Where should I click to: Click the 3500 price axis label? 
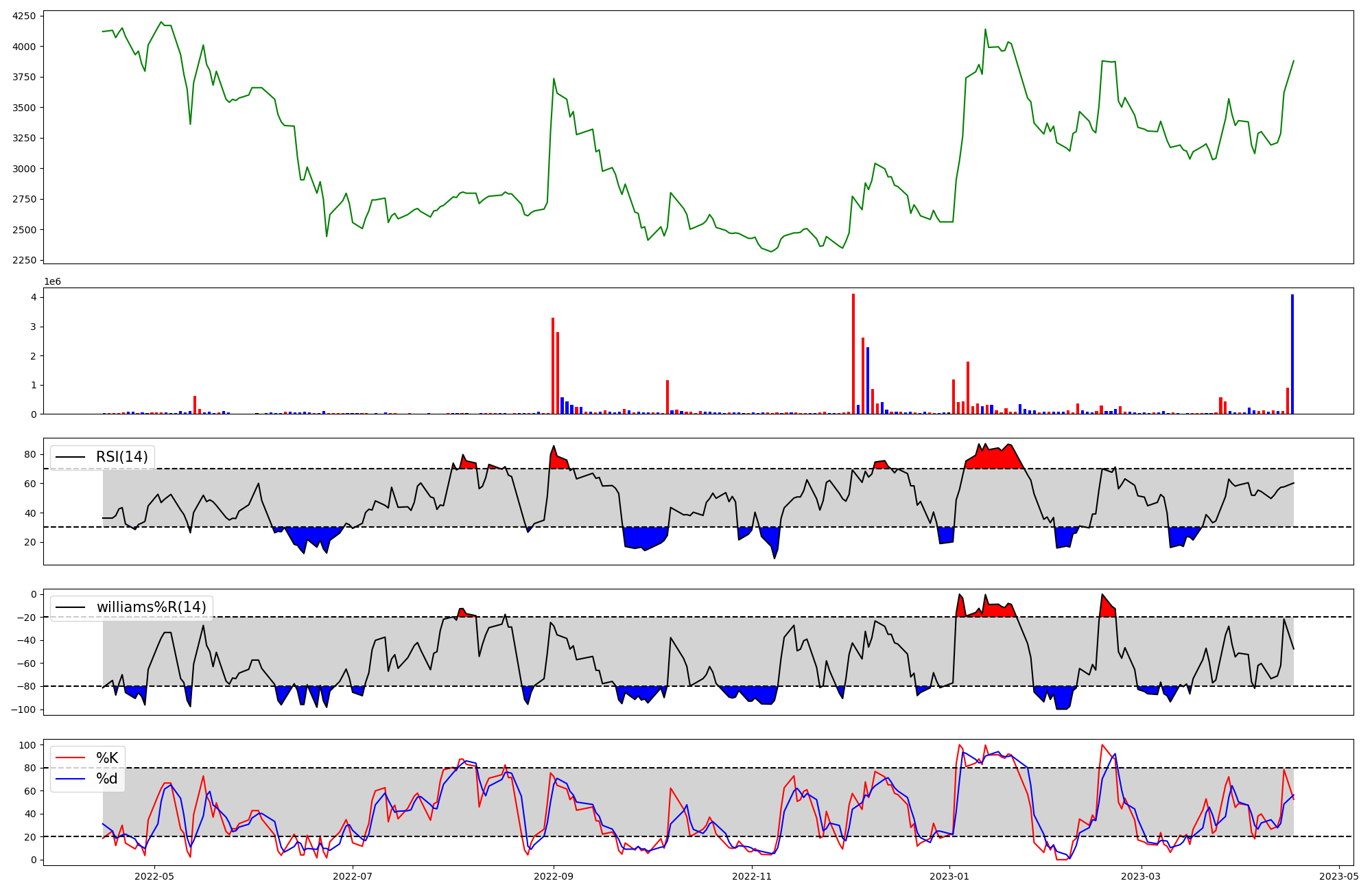[25, 108]
